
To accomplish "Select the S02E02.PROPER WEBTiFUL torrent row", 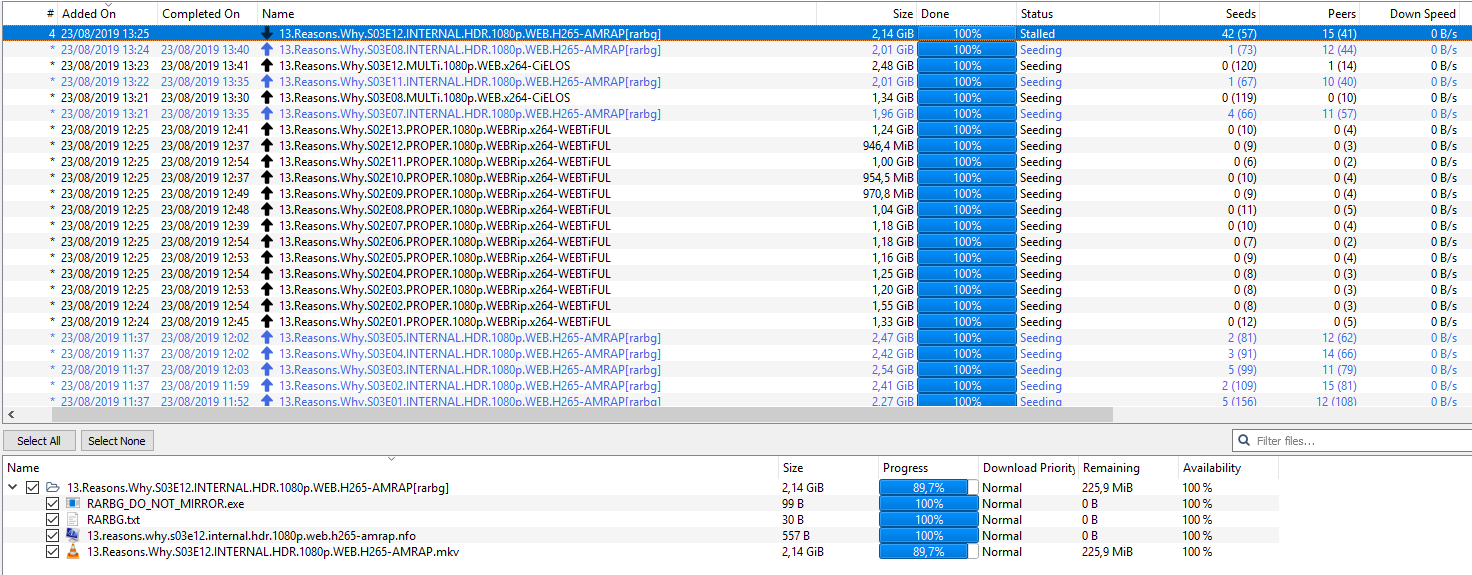I will (736, 305).
